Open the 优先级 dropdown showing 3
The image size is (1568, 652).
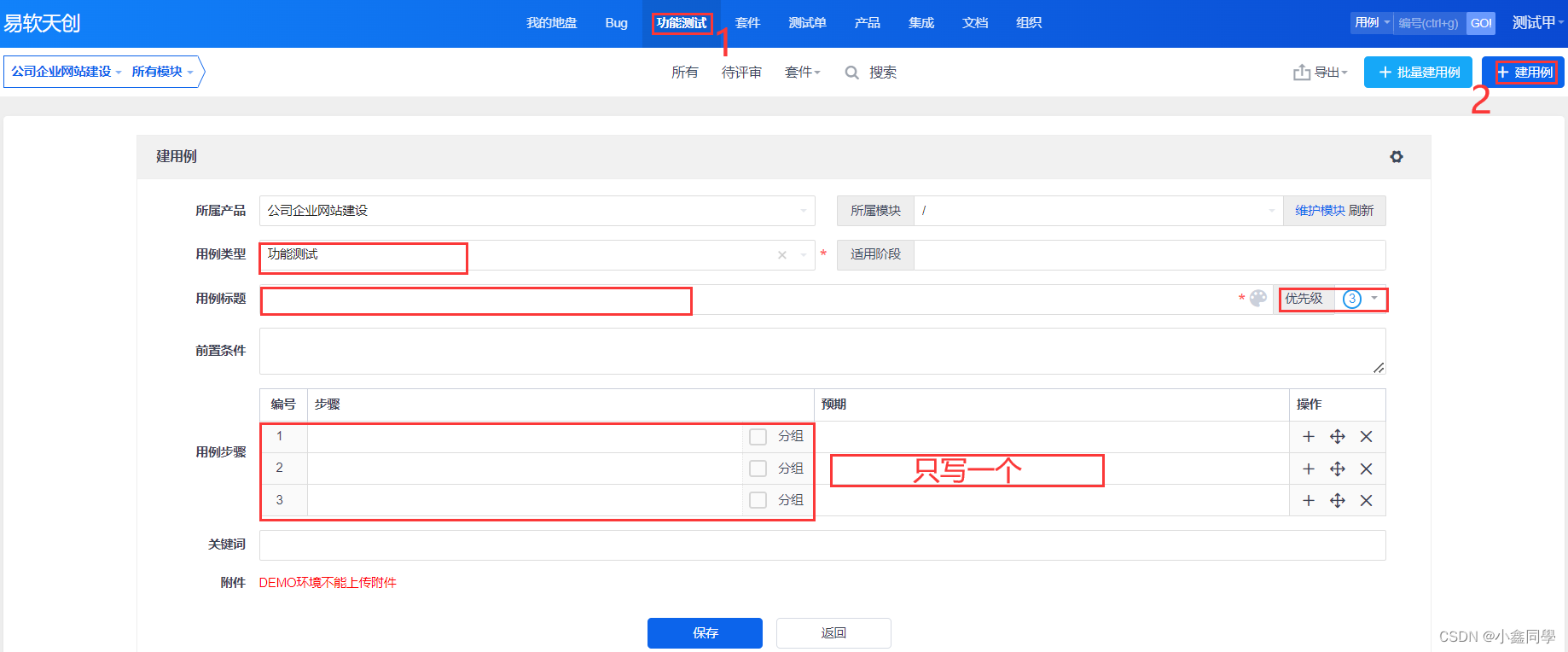[x=1360, y=299]
